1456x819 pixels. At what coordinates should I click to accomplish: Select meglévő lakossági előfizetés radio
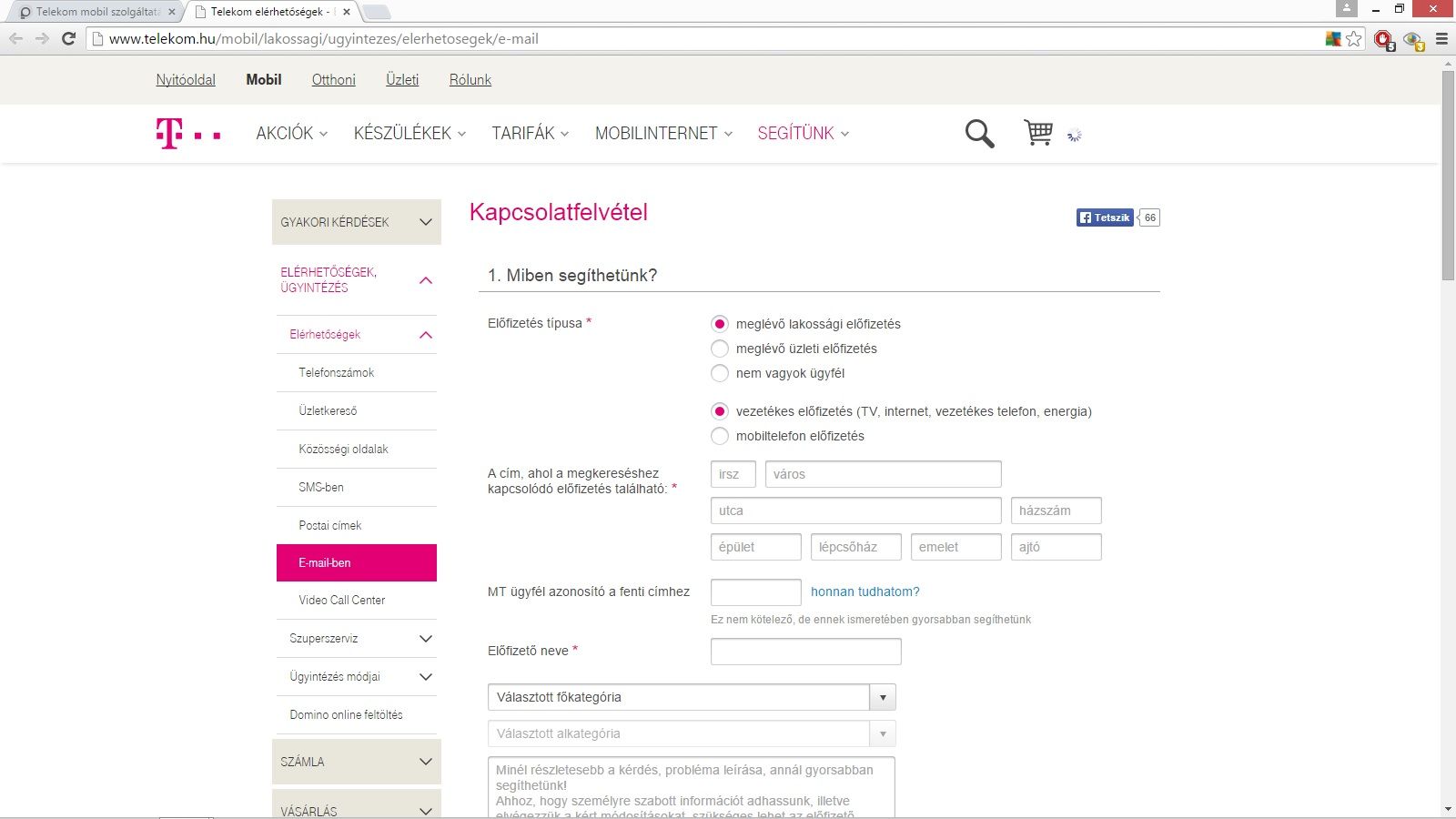coord(720,324)
